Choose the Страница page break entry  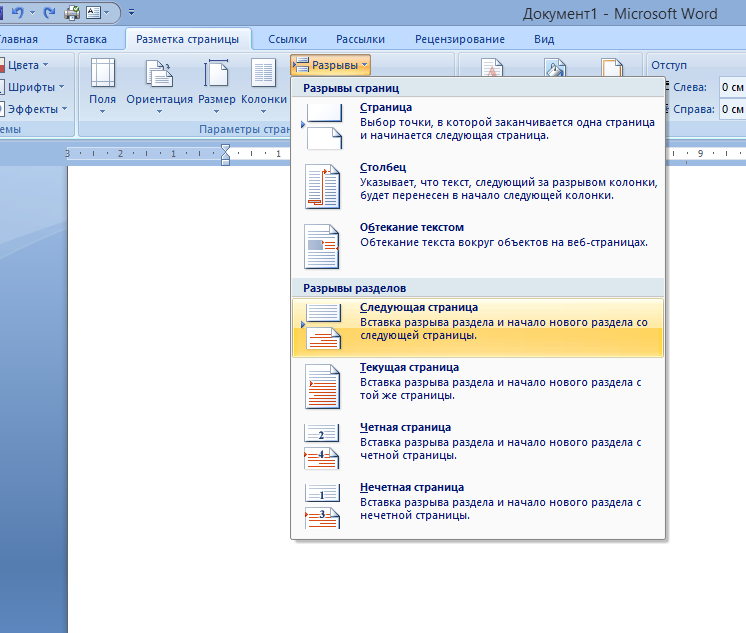tap(478, 126)
